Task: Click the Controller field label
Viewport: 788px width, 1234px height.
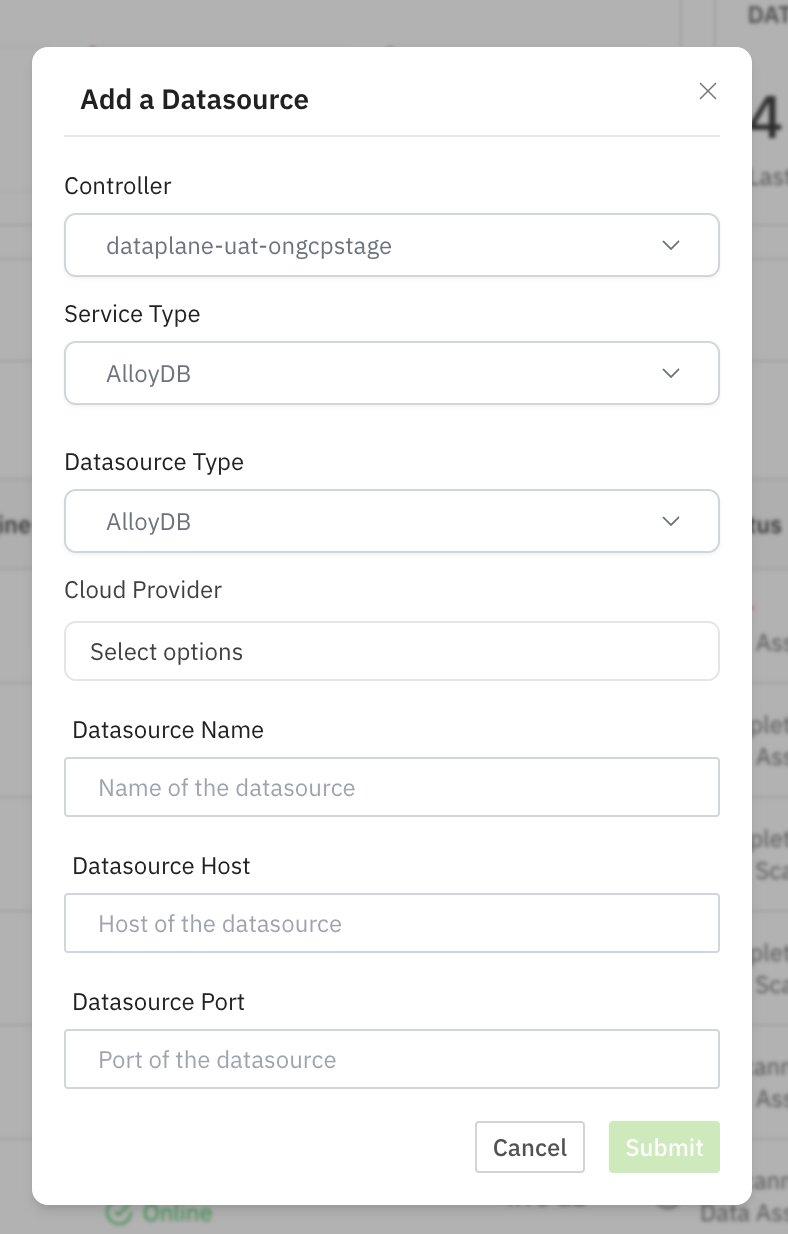Action: [118, 186]
